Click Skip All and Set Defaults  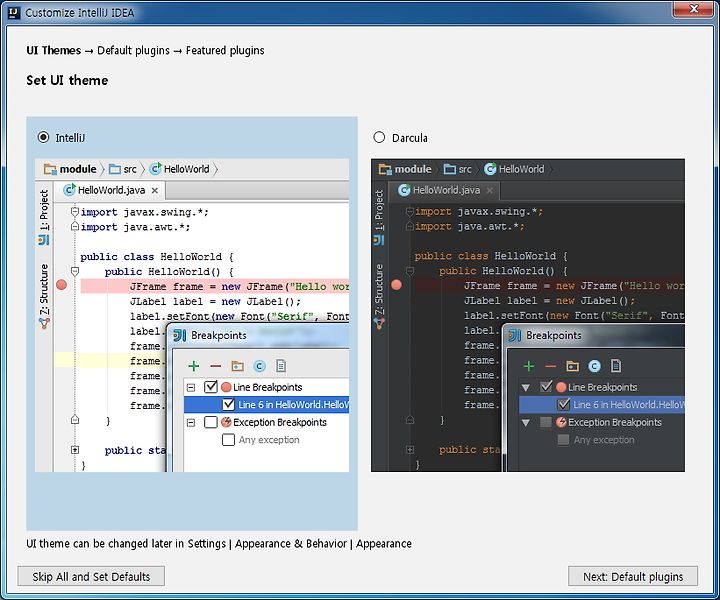[91, 576]
